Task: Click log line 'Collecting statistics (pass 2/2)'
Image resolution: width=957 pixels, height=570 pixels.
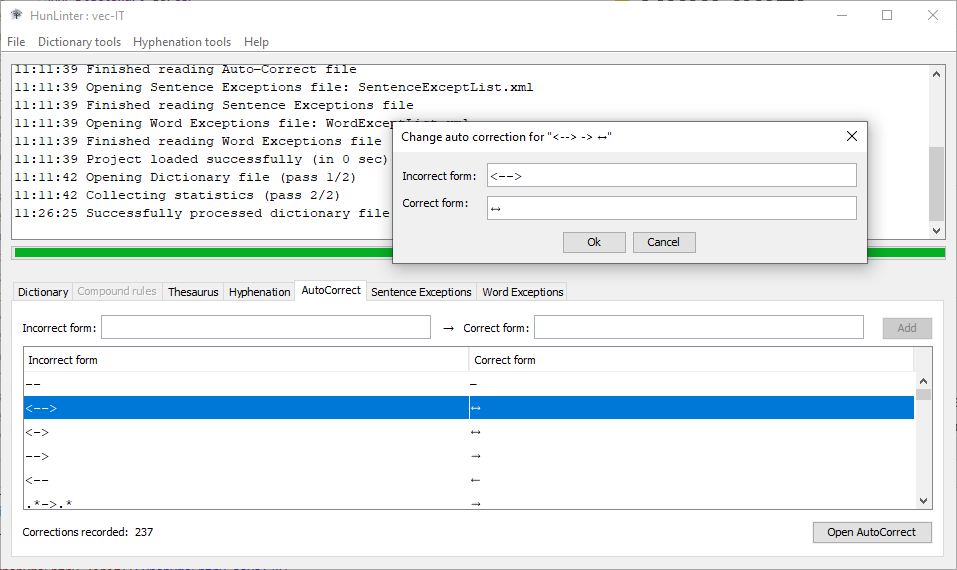Action: tap(177, 195)
